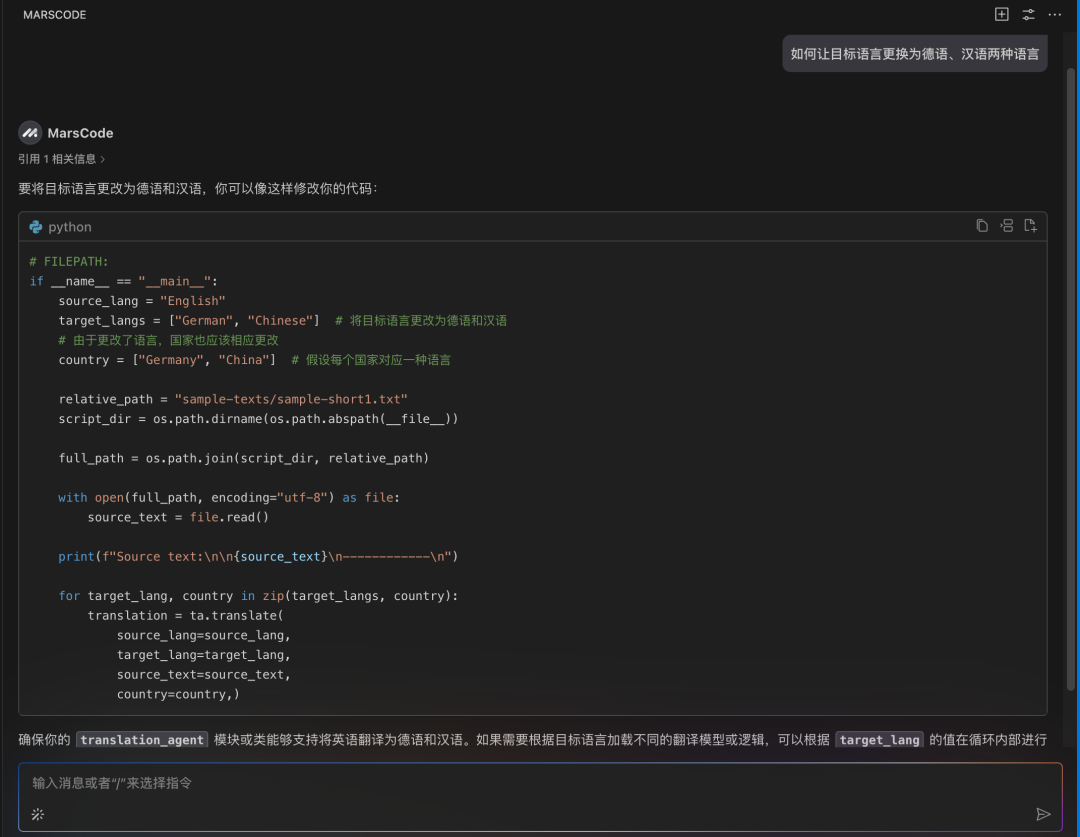Insert code at cursor icon
Image resolution: width=1080 pixels, height=837 pixels.
click(1006, 226)
